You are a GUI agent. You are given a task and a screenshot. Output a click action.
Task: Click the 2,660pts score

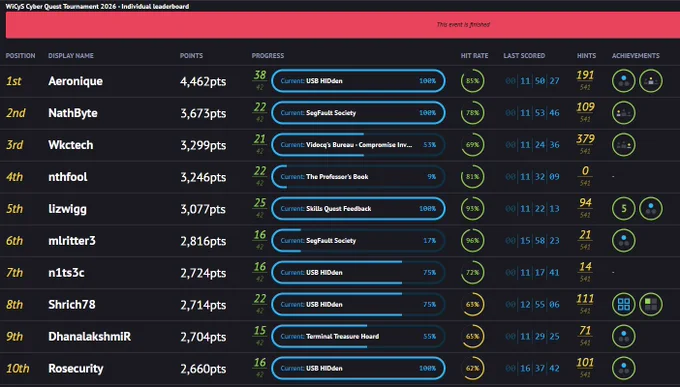pyautogui.click(x=203, y=369)
